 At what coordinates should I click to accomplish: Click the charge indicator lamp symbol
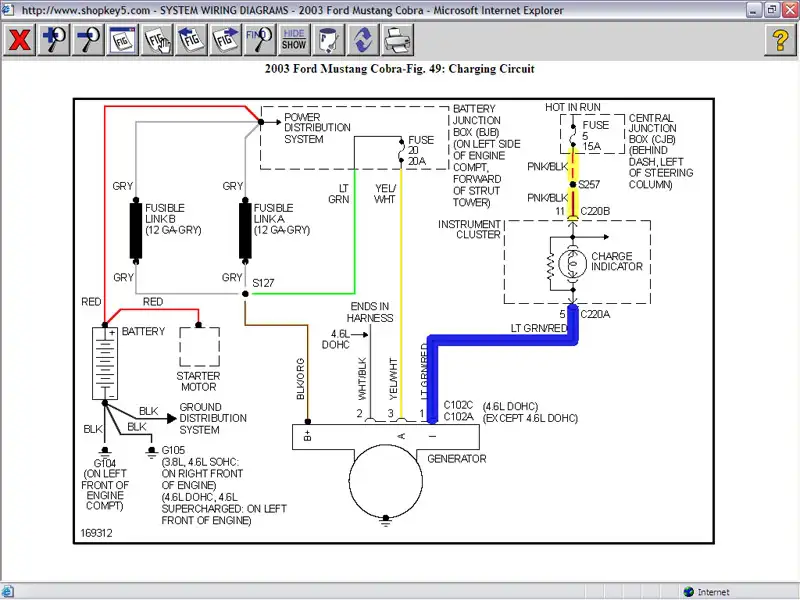pos(572,264)
